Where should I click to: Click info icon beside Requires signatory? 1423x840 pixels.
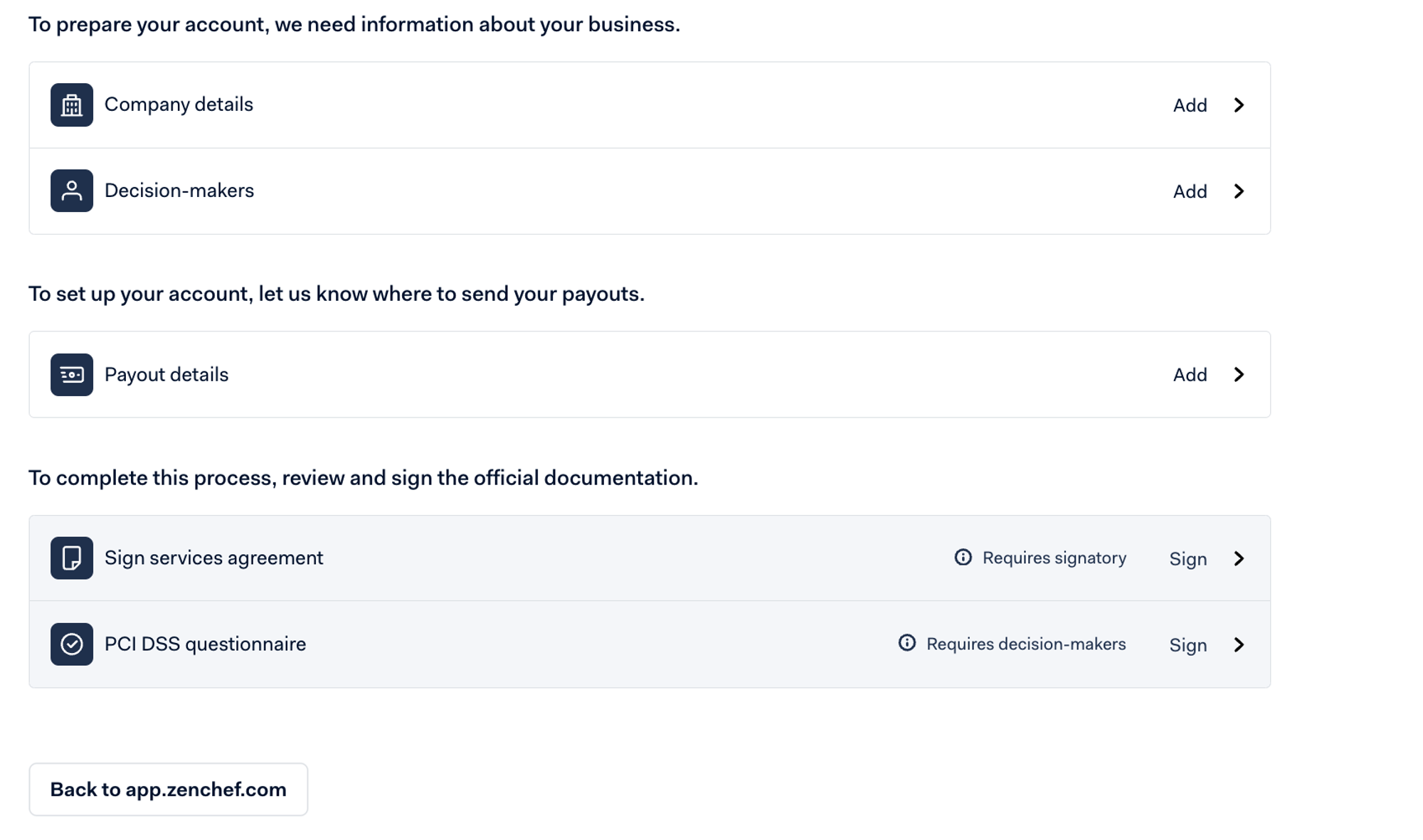[963, 558]
